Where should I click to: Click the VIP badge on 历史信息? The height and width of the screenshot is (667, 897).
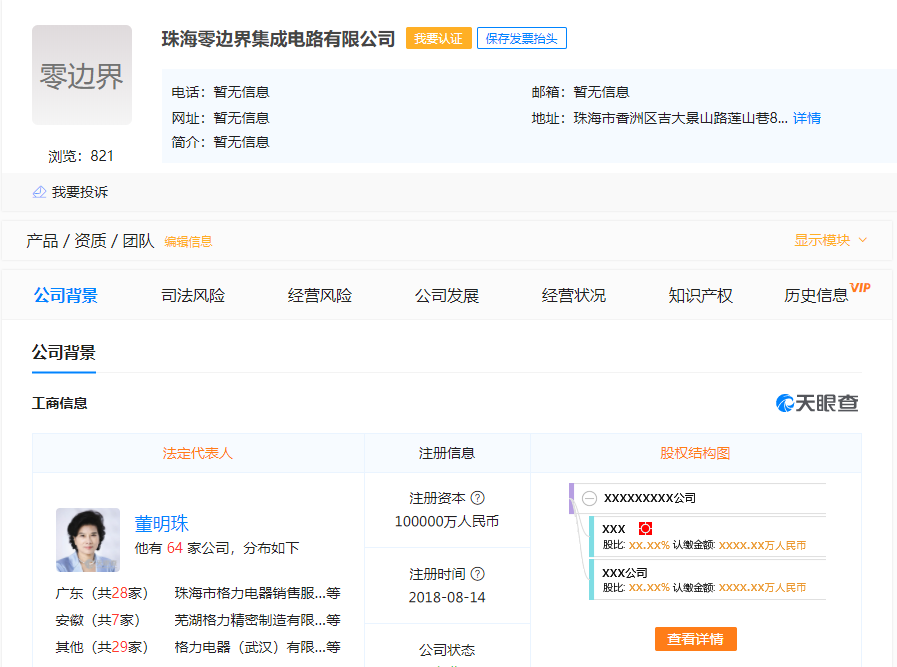(x=860, y=287)
